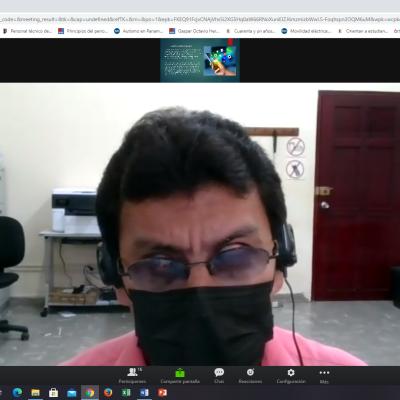Open 'Principios del perio...' bookmark
This screenshot has height=400, width=400.
coord(83,31)
